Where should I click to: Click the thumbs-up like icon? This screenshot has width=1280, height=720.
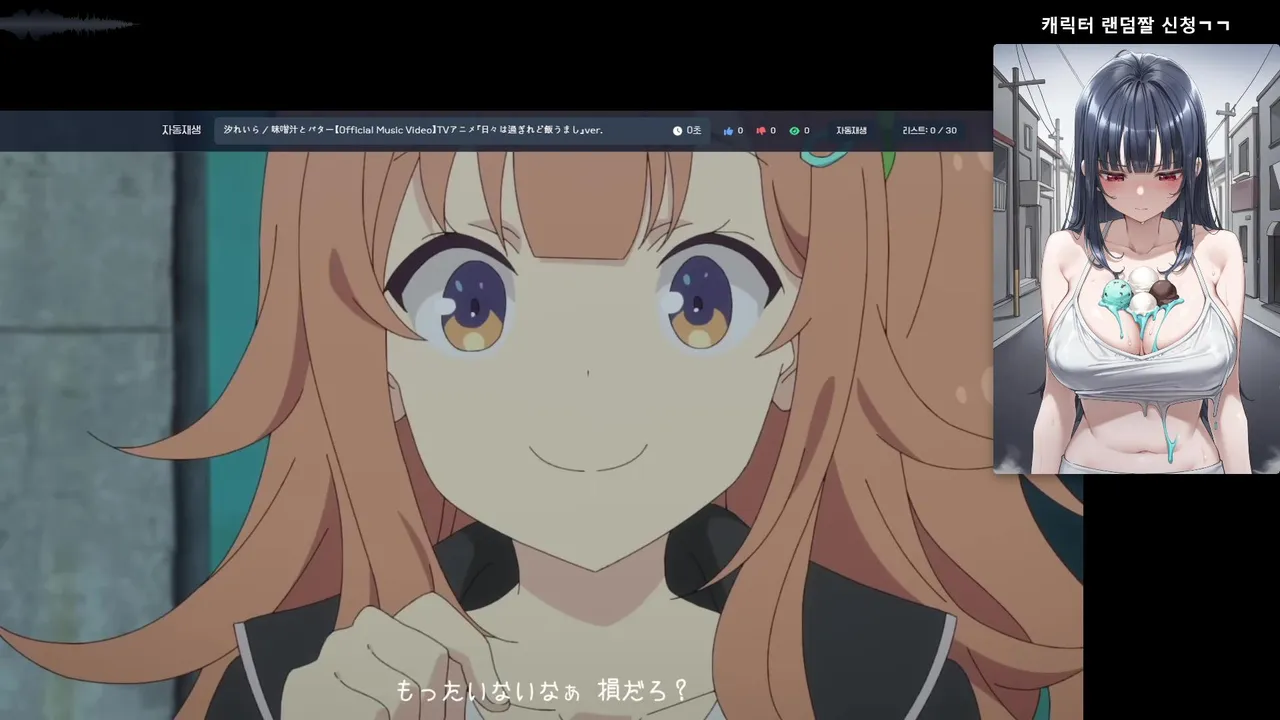728,131
